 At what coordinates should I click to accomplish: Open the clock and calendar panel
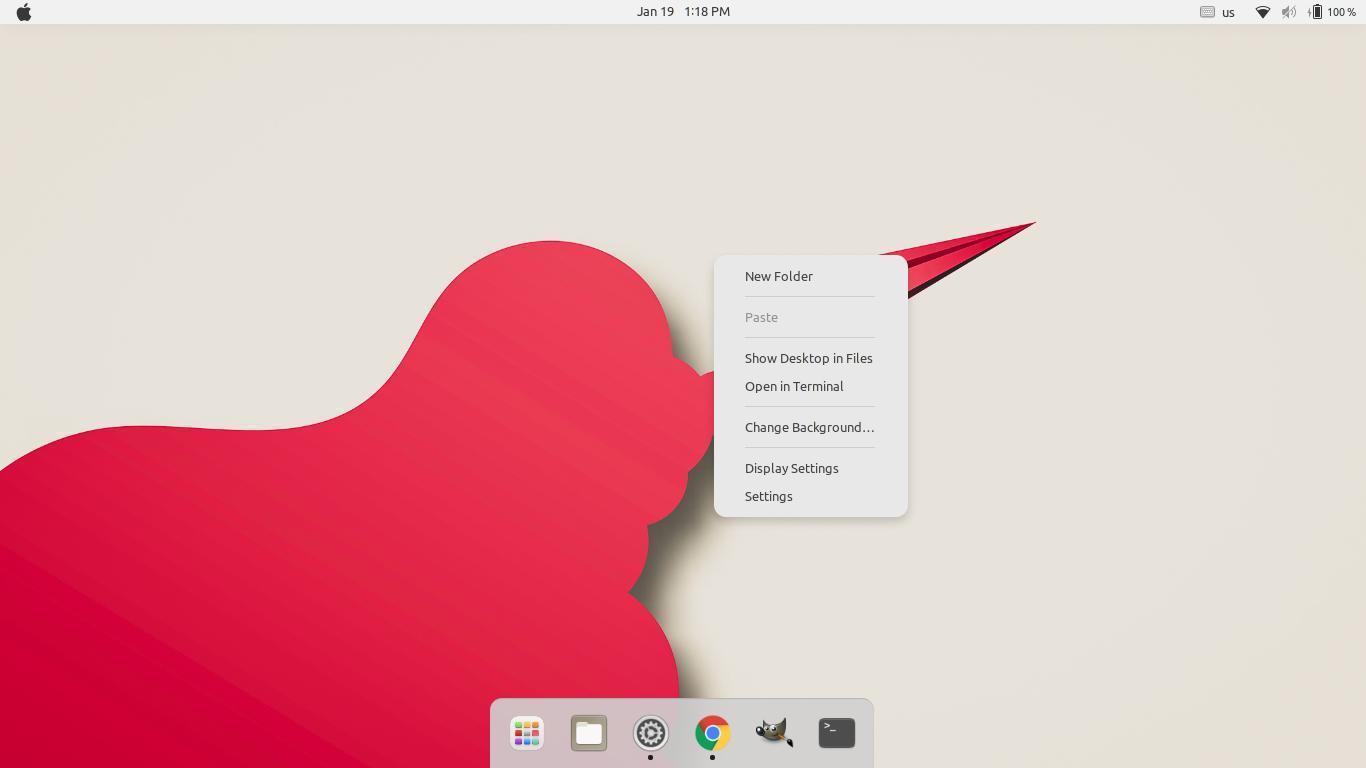(683, 12)
